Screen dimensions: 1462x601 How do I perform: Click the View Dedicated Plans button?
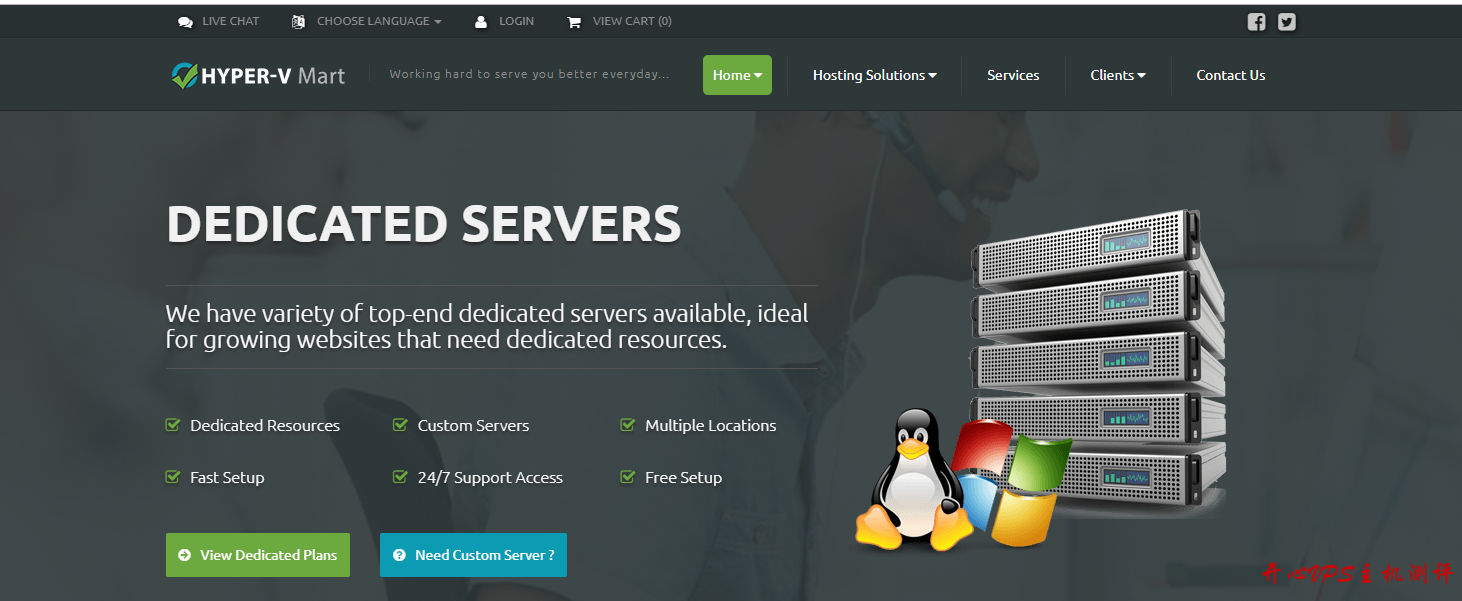[258, 555]
